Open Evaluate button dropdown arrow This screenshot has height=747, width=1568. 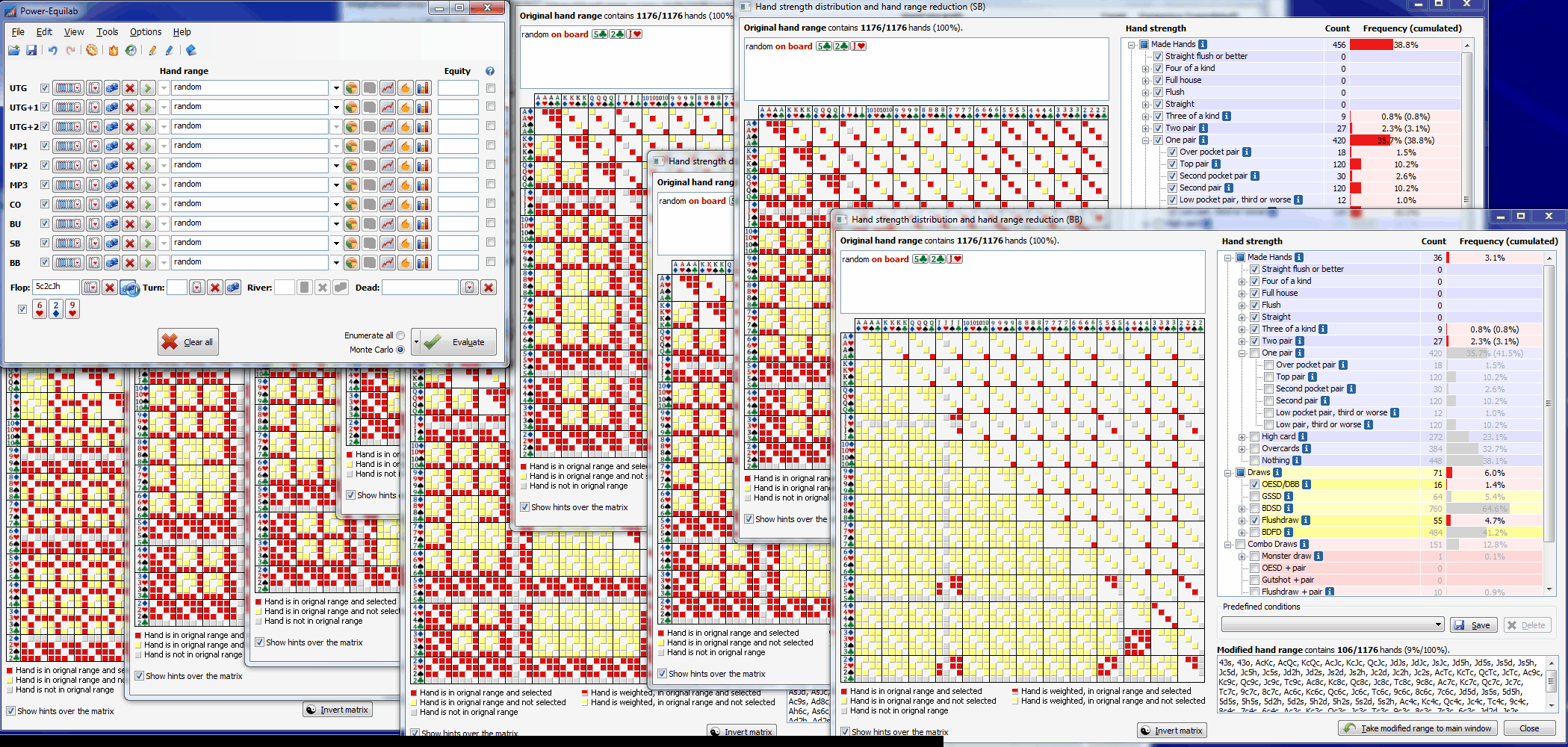[416, 342]
